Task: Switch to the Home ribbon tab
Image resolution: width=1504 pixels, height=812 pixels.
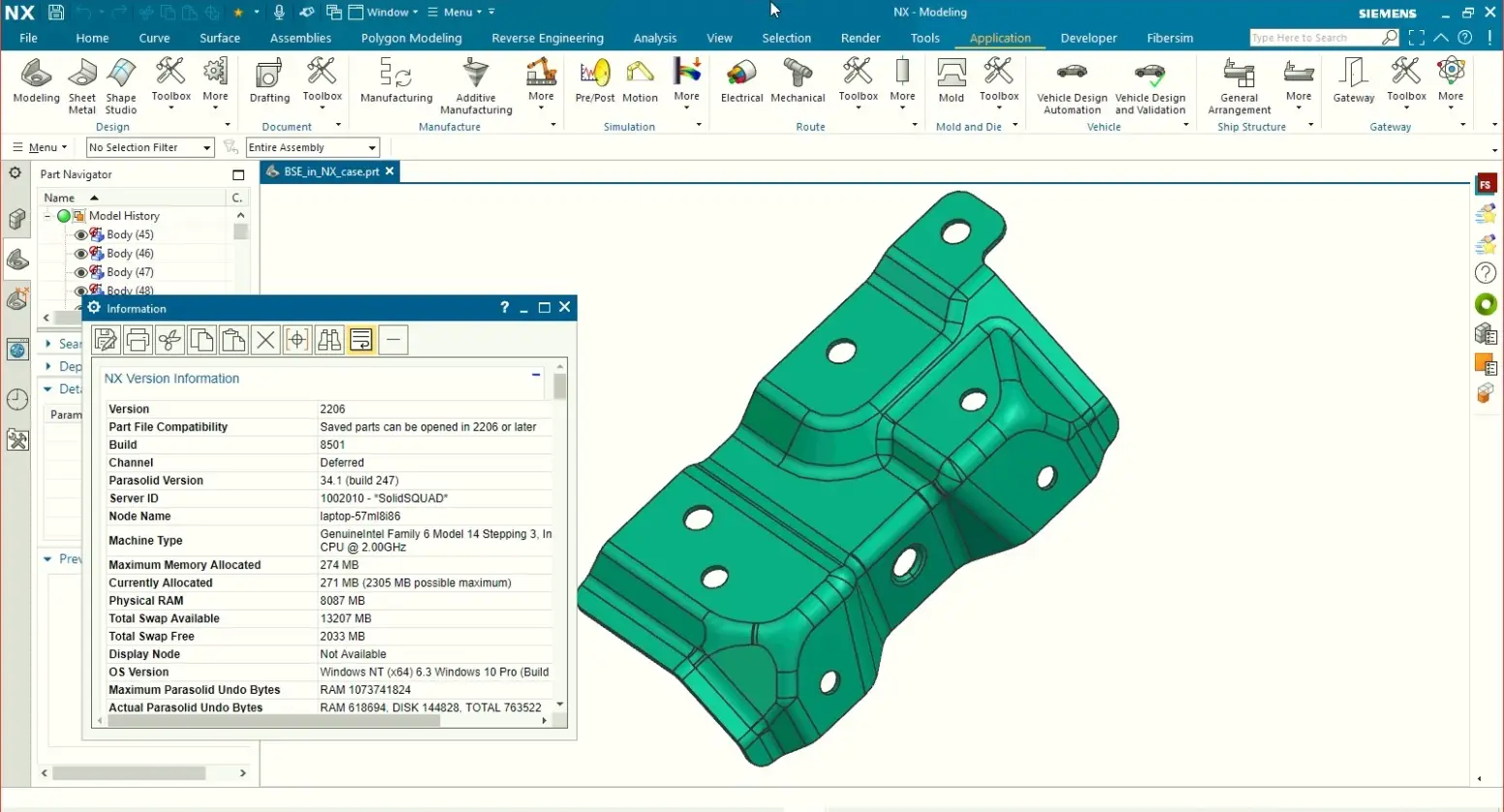Action: [x=92, y=38]
